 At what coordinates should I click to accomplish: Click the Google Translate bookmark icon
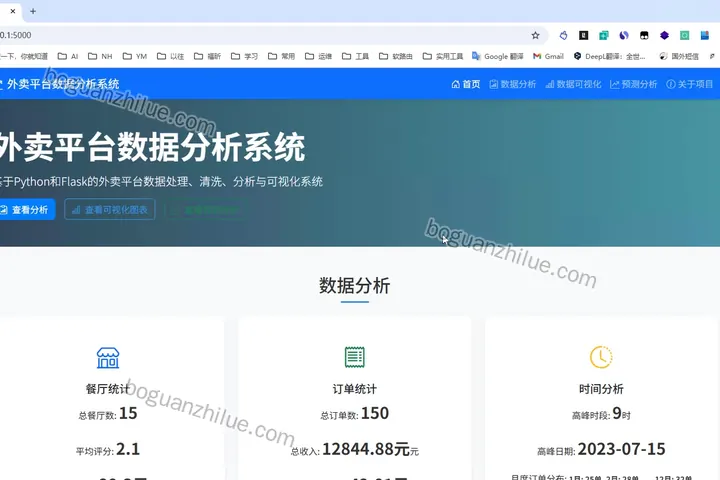click(x=476, y=56)
